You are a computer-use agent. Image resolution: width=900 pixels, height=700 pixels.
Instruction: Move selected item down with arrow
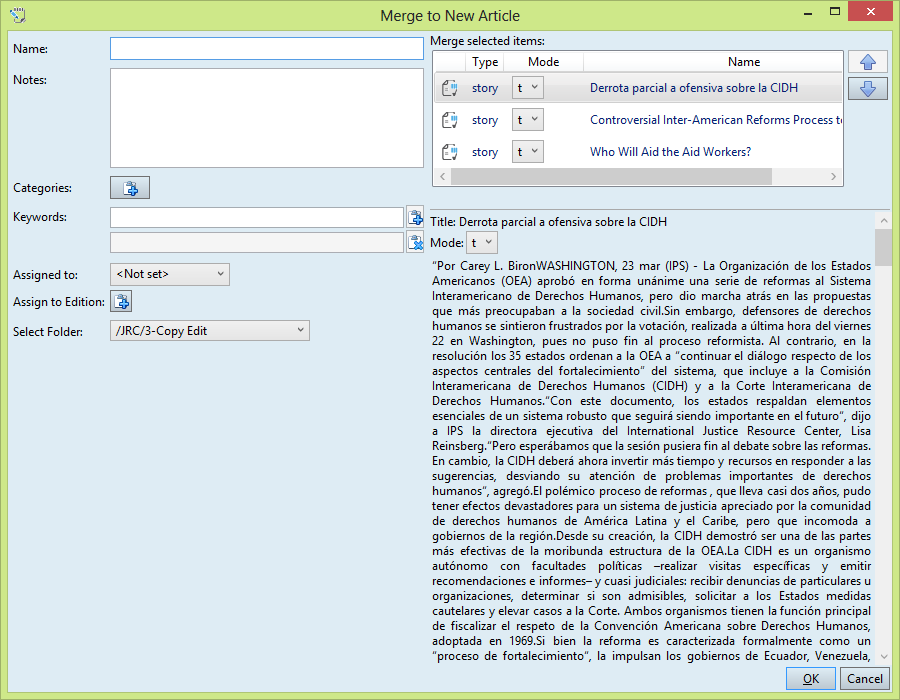coord(867,88)
